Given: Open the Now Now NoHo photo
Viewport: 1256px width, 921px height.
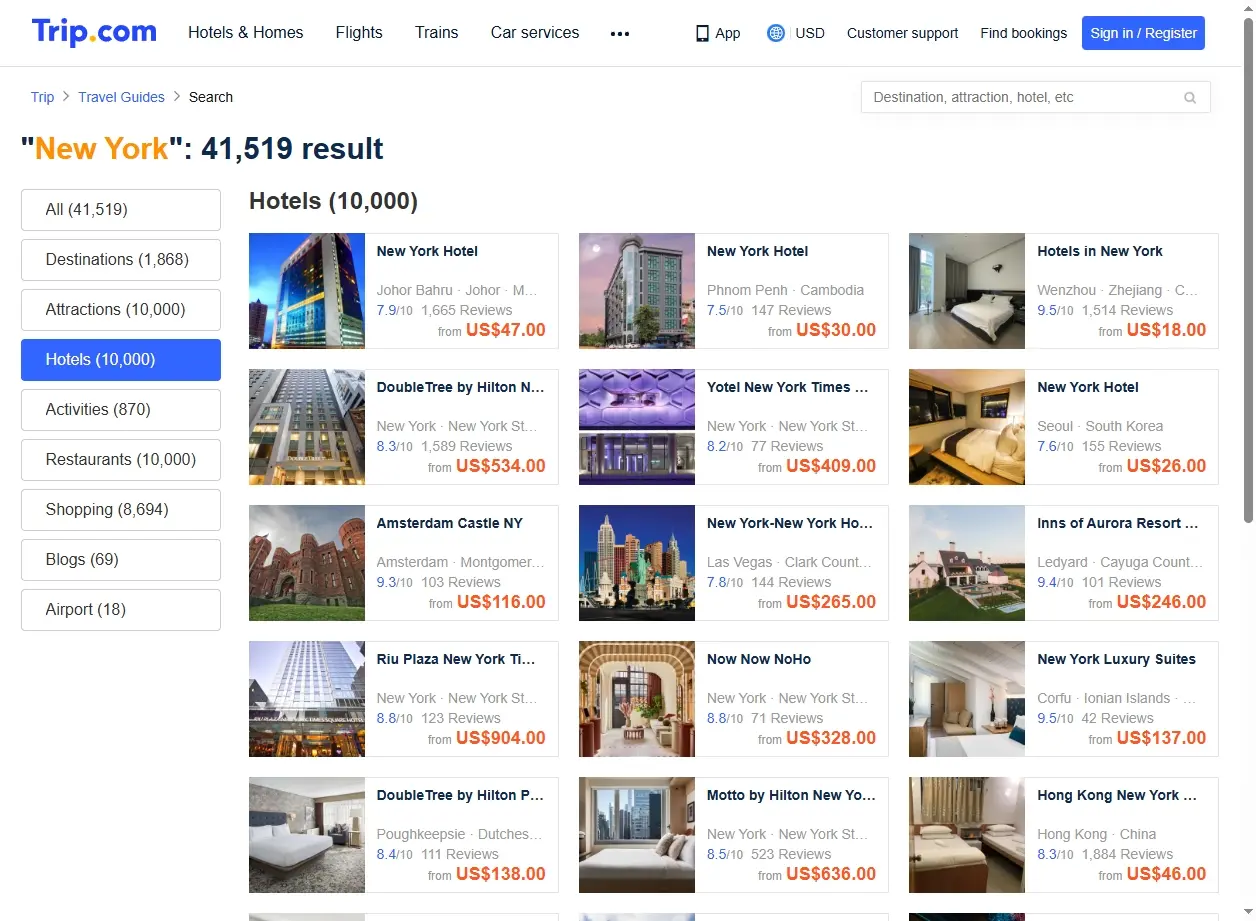Looking at the screenshot, I should tap(637, 699).
